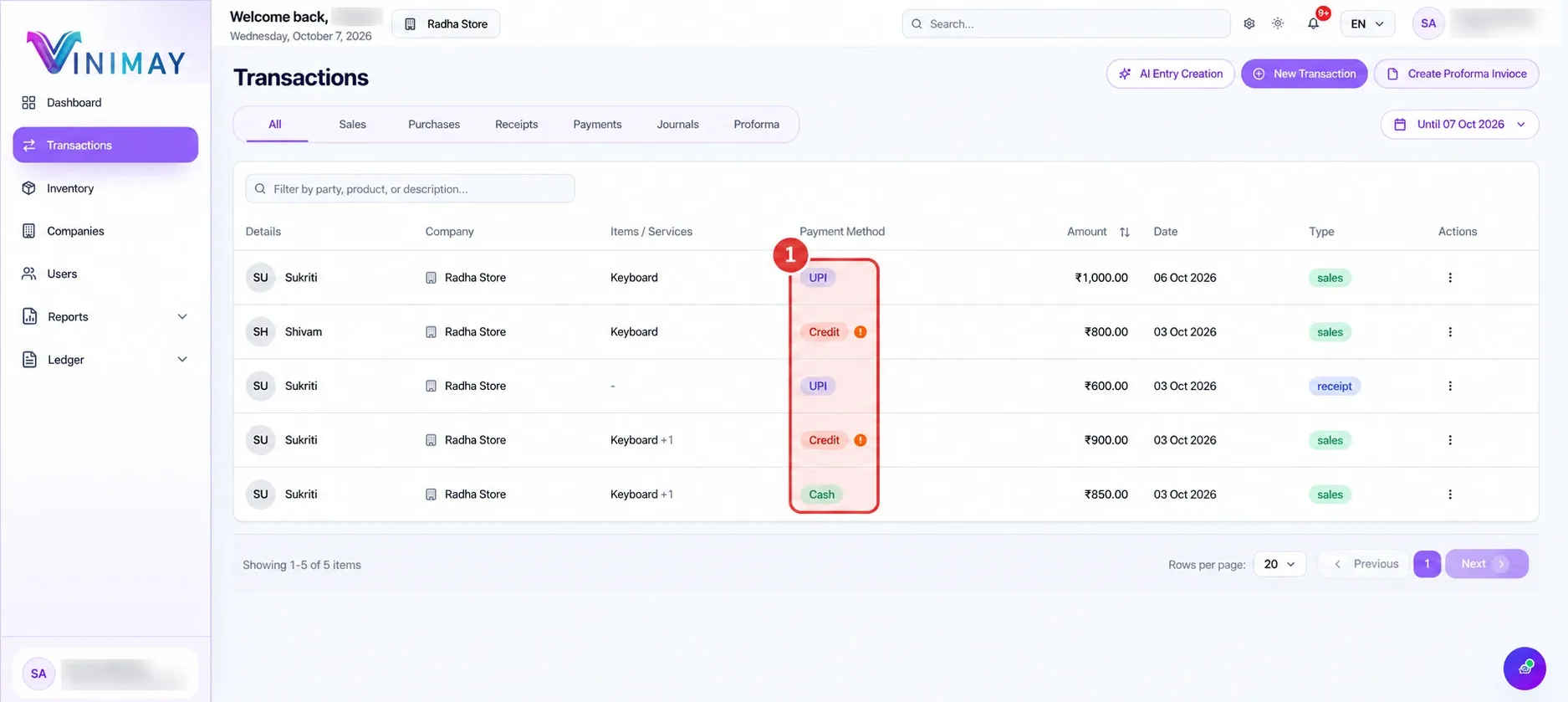Click the Previous pagination button
Image resolution: width=1568 pixels, height=702 pixels.
(x=1365, y=564)
